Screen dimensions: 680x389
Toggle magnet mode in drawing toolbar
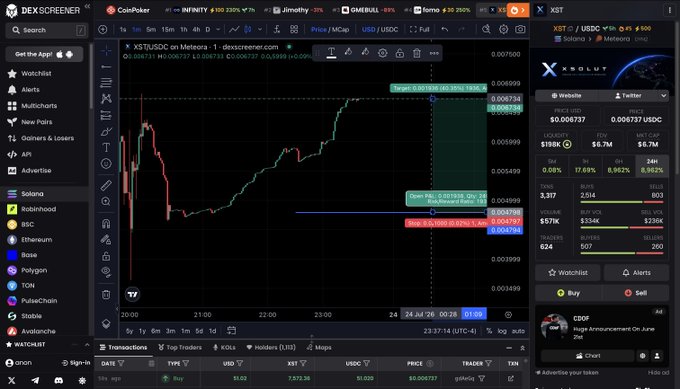(106, 223)
